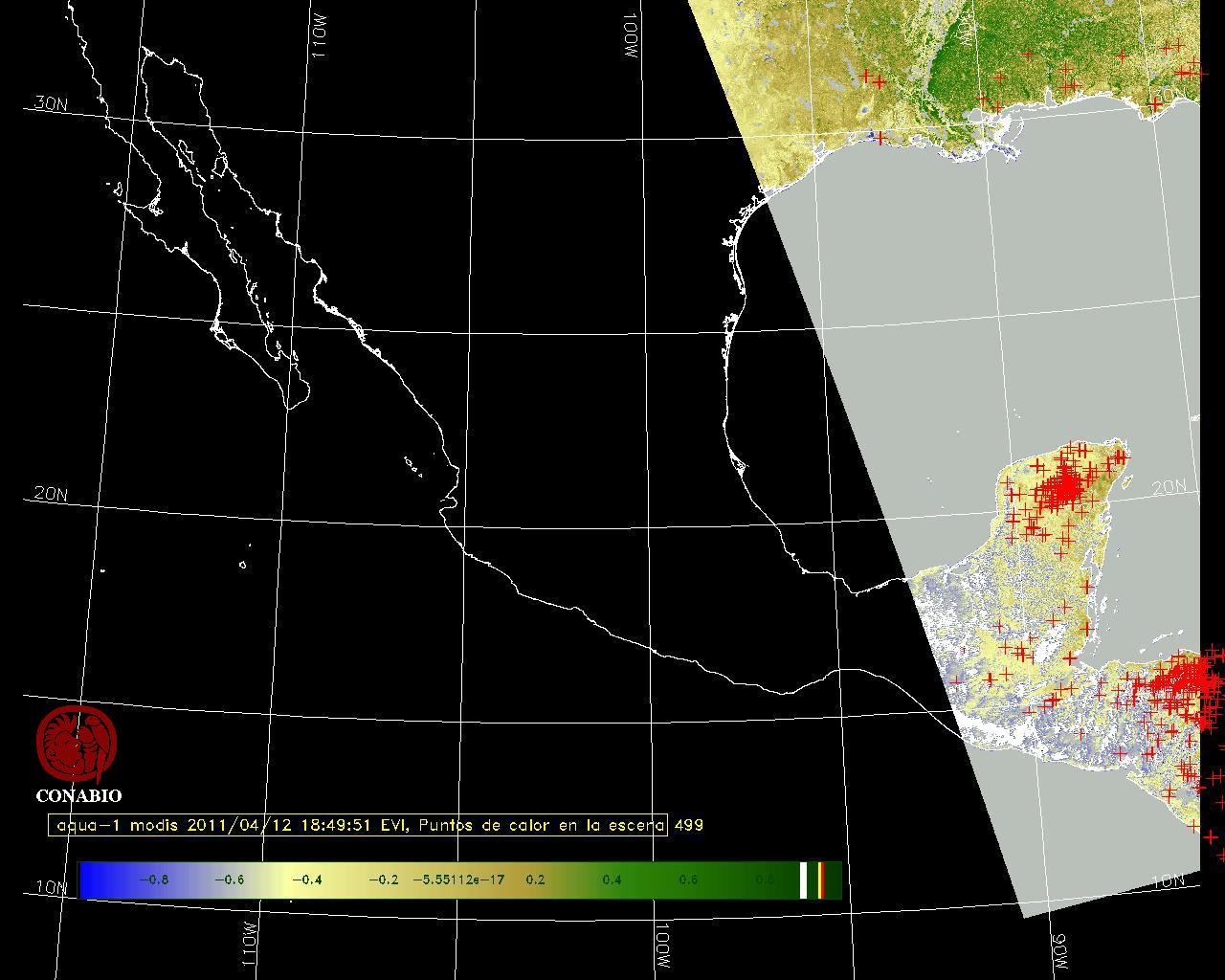Pick the -0.4 pale yellow scale value
This screenshot has height=980, width=1225.
pyautogui.click(x=306, y=880)
